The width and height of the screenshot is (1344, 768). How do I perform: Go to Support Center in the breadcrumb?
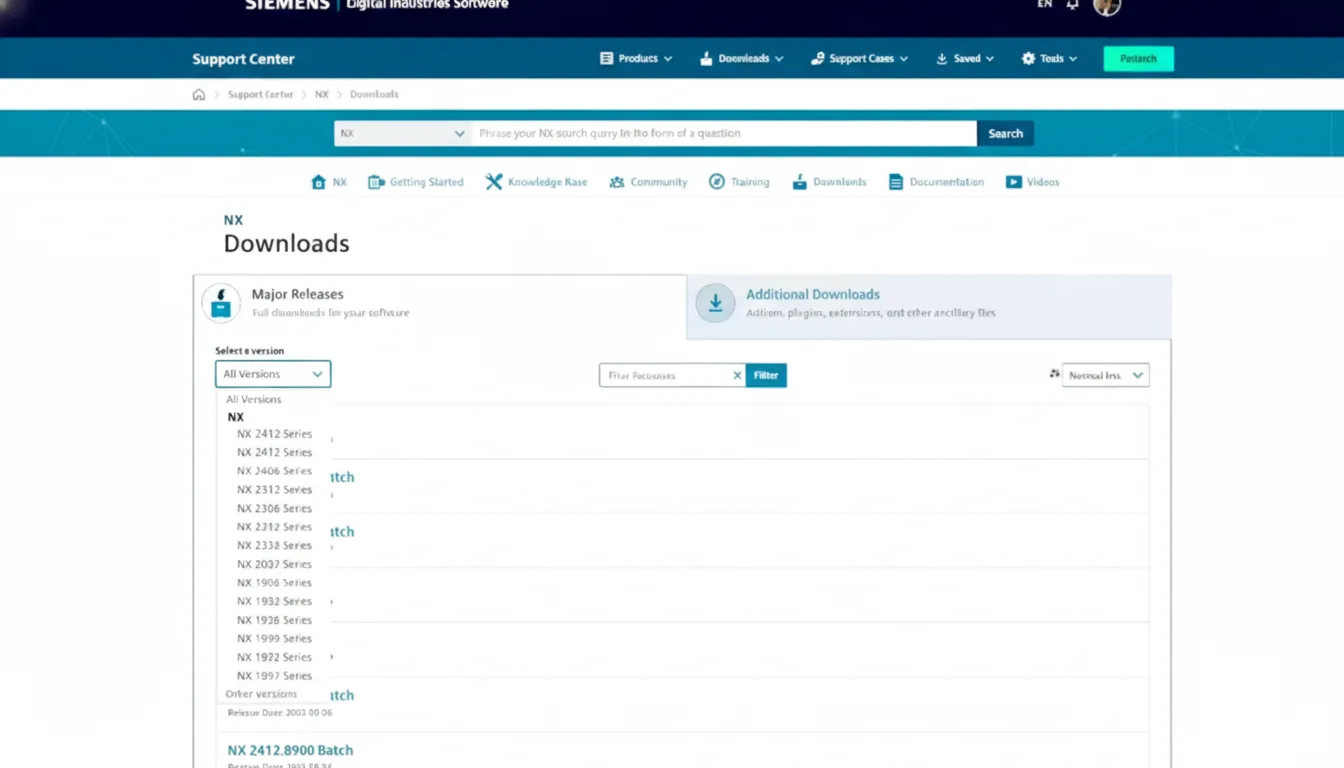[x=261, y=95]
